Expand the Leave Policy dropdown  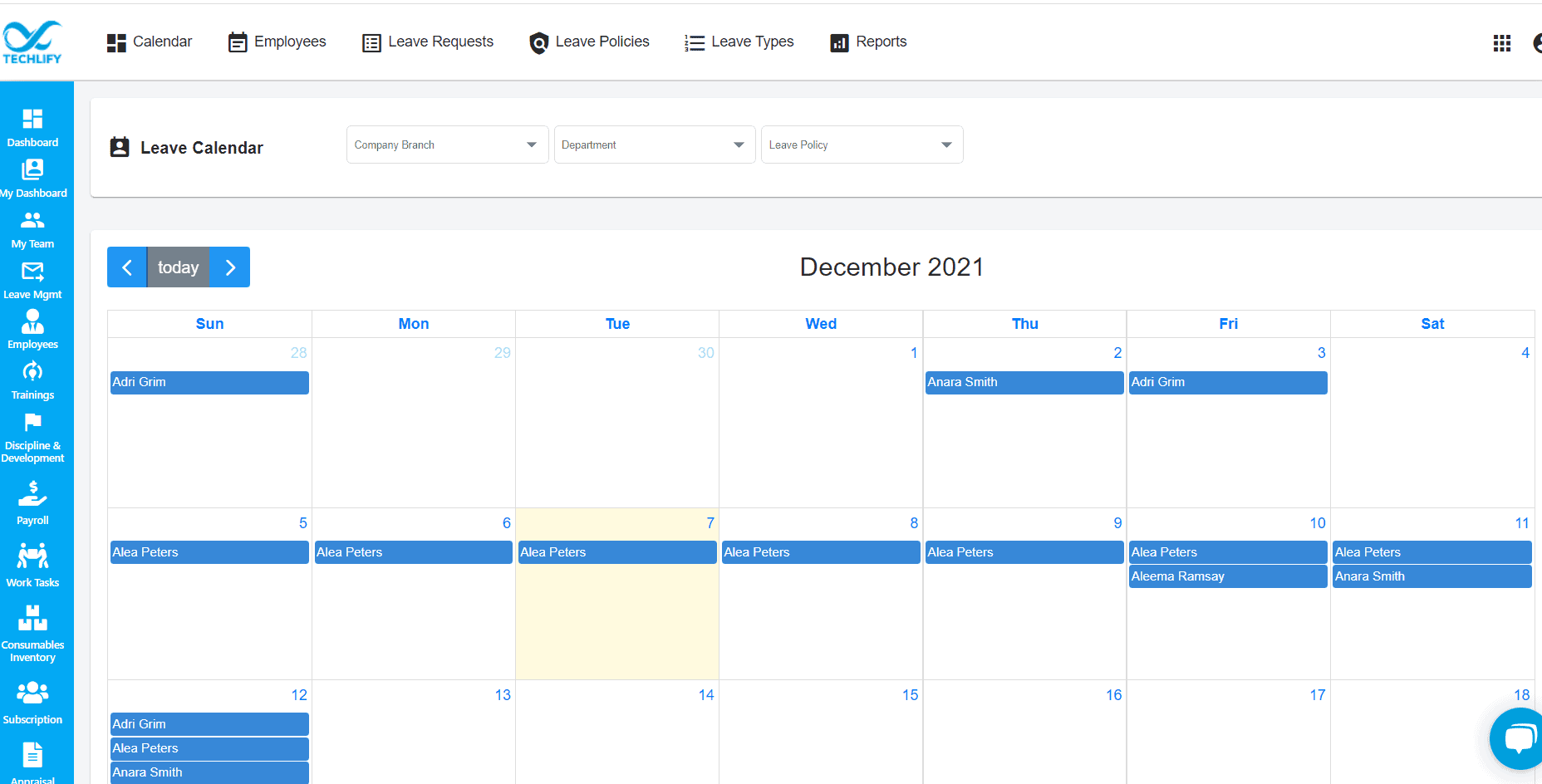point(862,145)
